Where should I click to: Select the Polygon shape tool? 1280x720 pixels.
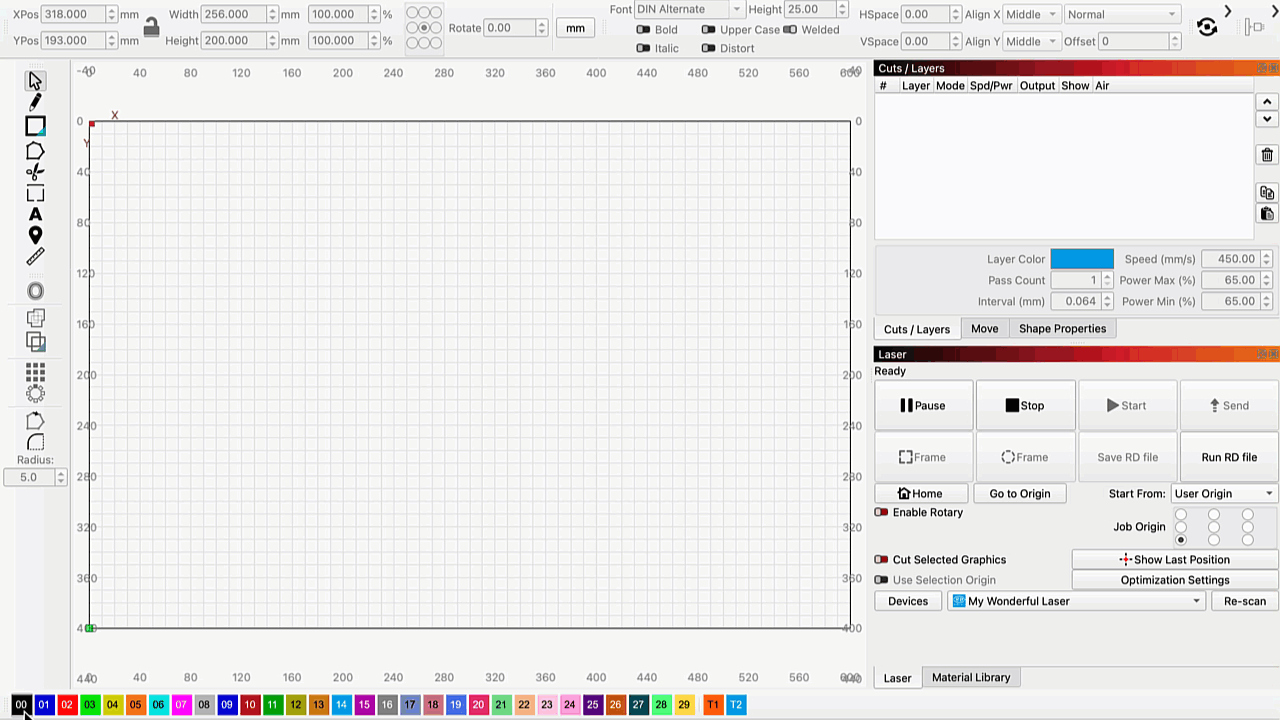pyautogui.click(x=35, y=150)
